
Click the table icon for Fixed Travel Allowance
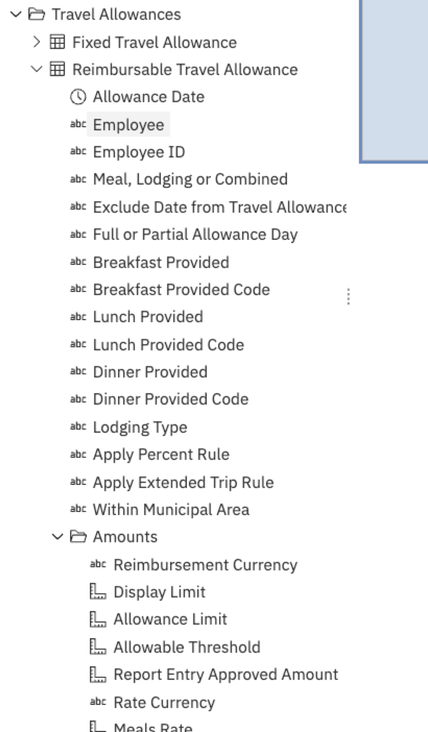click(x=57, y=42)
